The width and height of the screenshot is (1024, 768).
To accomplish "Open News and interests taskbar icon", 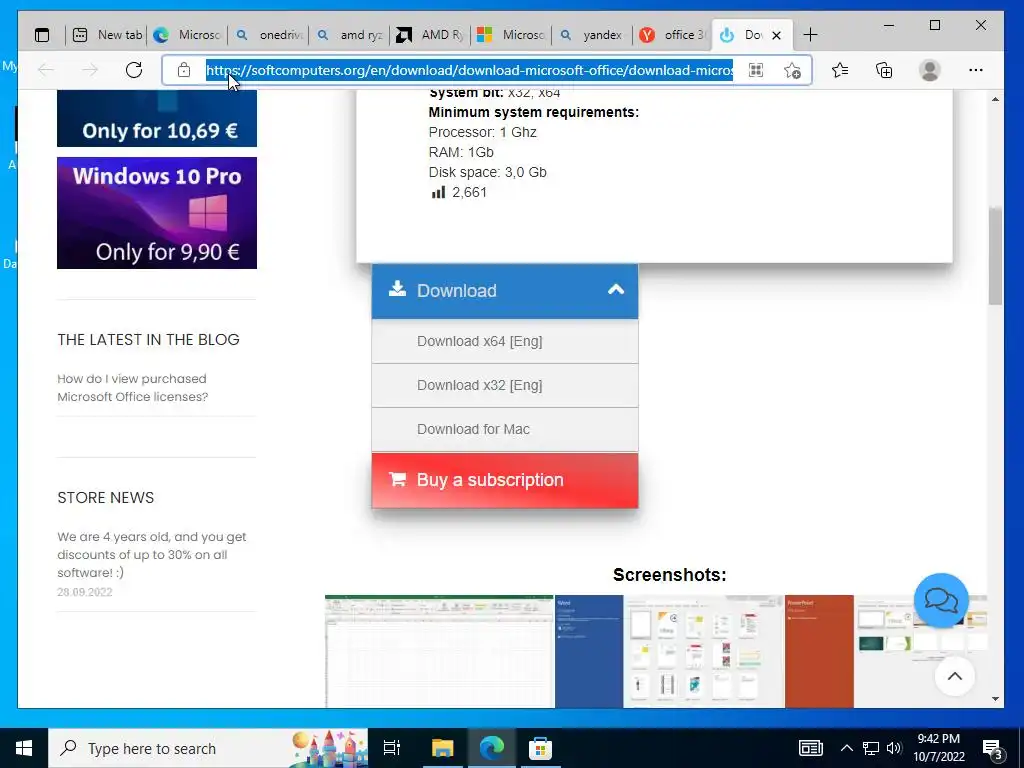I will pos(810,748).
